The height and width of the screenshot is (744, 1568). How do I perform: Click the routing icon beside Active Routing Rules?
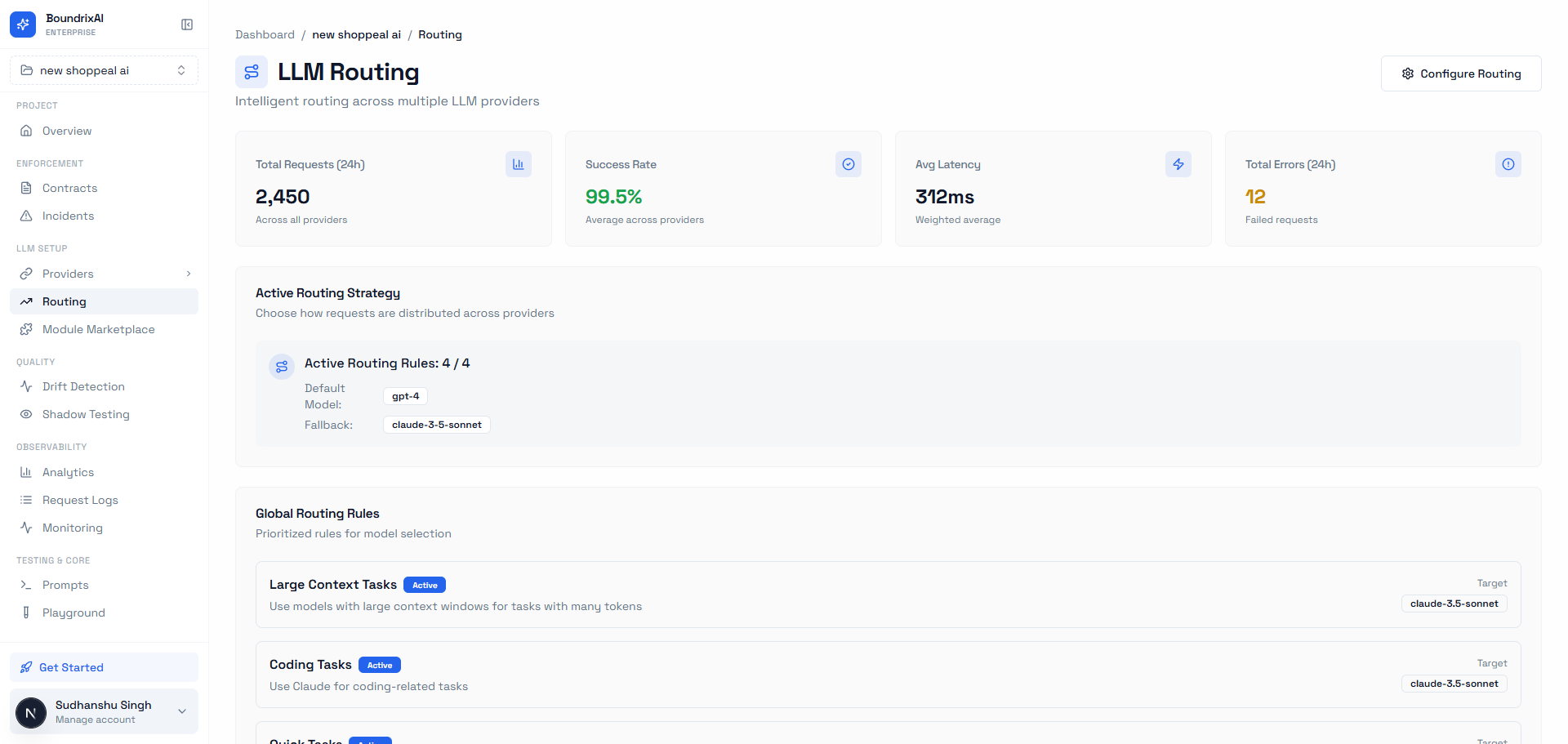pos(282,366)
